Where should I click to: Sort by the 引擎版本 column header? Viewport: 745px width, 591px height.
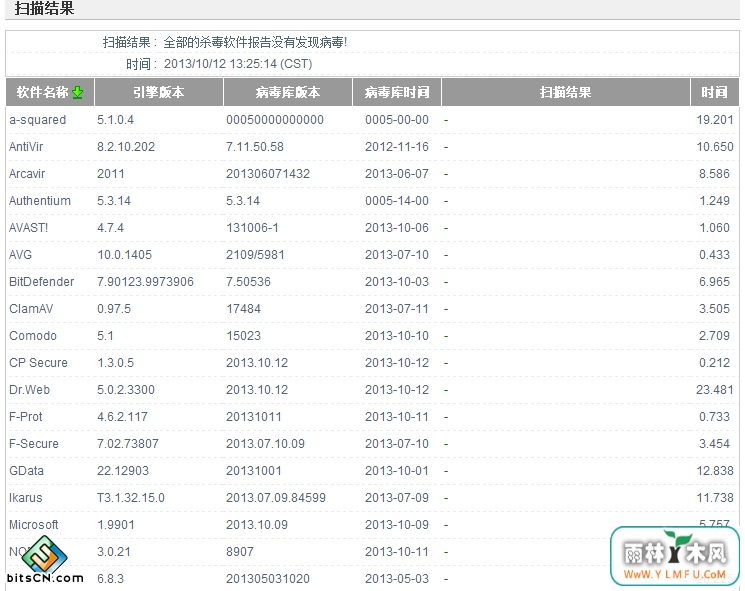point(159,92)
